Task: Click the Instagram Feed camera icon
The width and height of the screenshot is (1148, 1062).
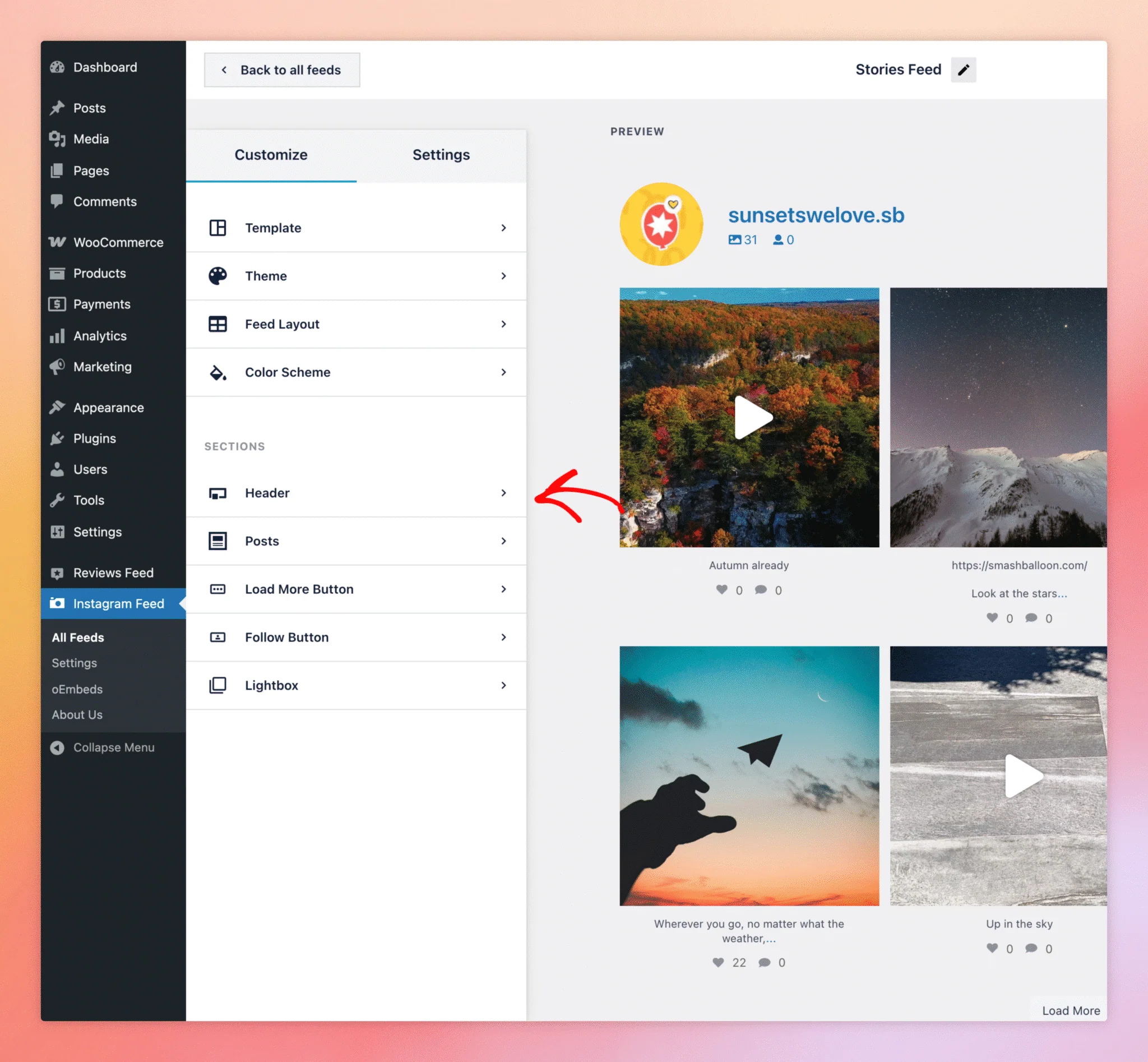Action: coord(57,603)
